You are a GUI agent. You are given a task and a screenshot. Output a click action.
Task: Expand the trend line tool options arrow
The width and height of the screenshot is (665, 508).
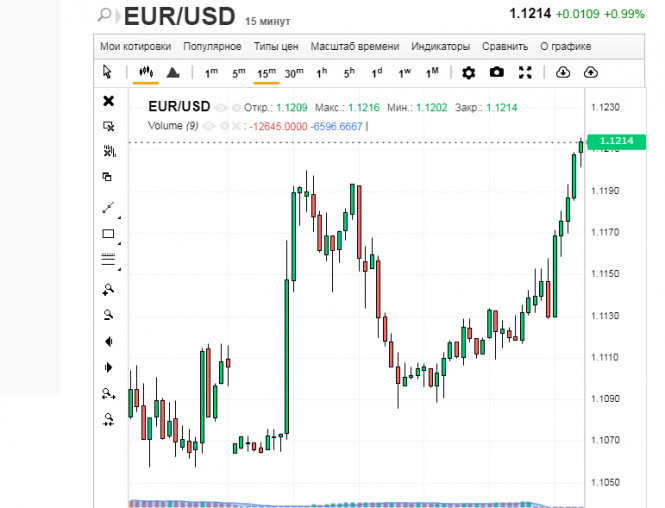[x=119, y=218]
